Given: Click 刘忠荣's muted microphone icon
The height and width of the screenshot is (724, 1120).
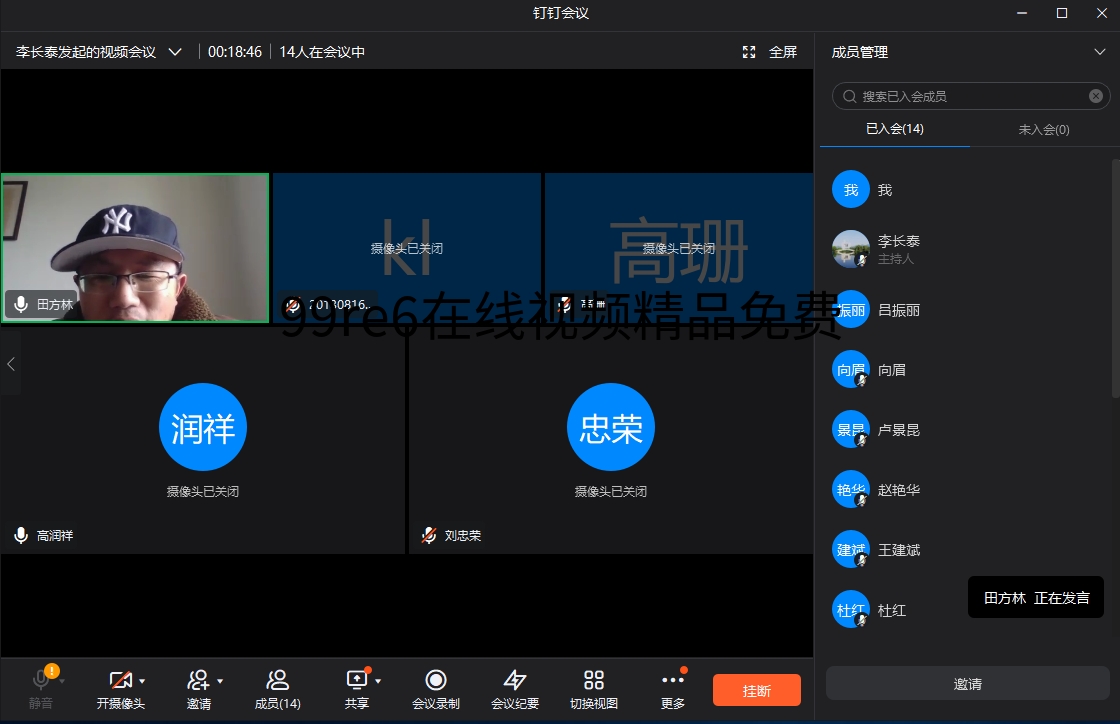Looking at the screenshot, I should (429, 536).
